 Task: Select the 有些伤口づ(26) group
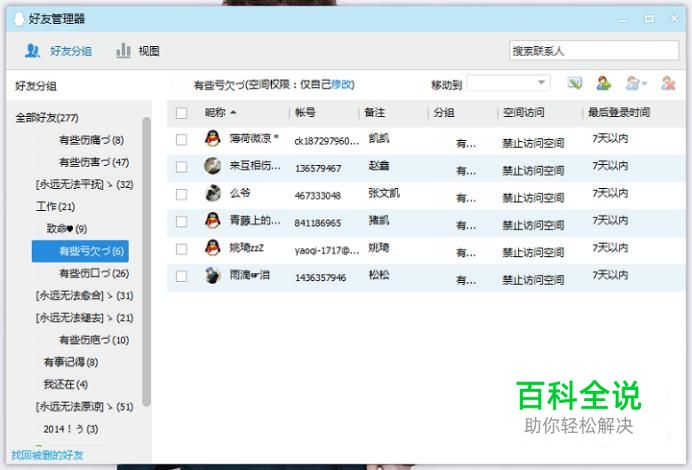pos(94,273)
